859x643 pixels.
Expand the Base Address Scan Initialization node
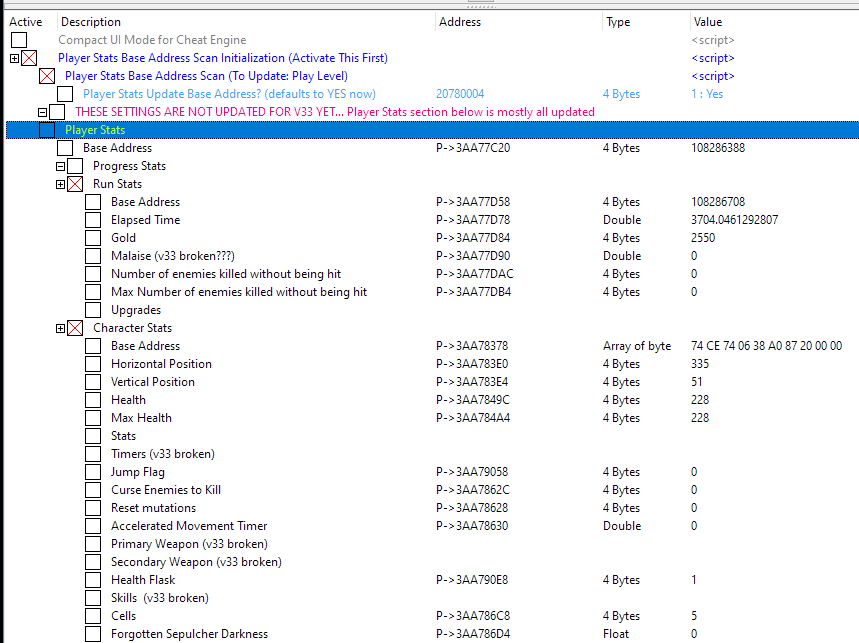15,58
